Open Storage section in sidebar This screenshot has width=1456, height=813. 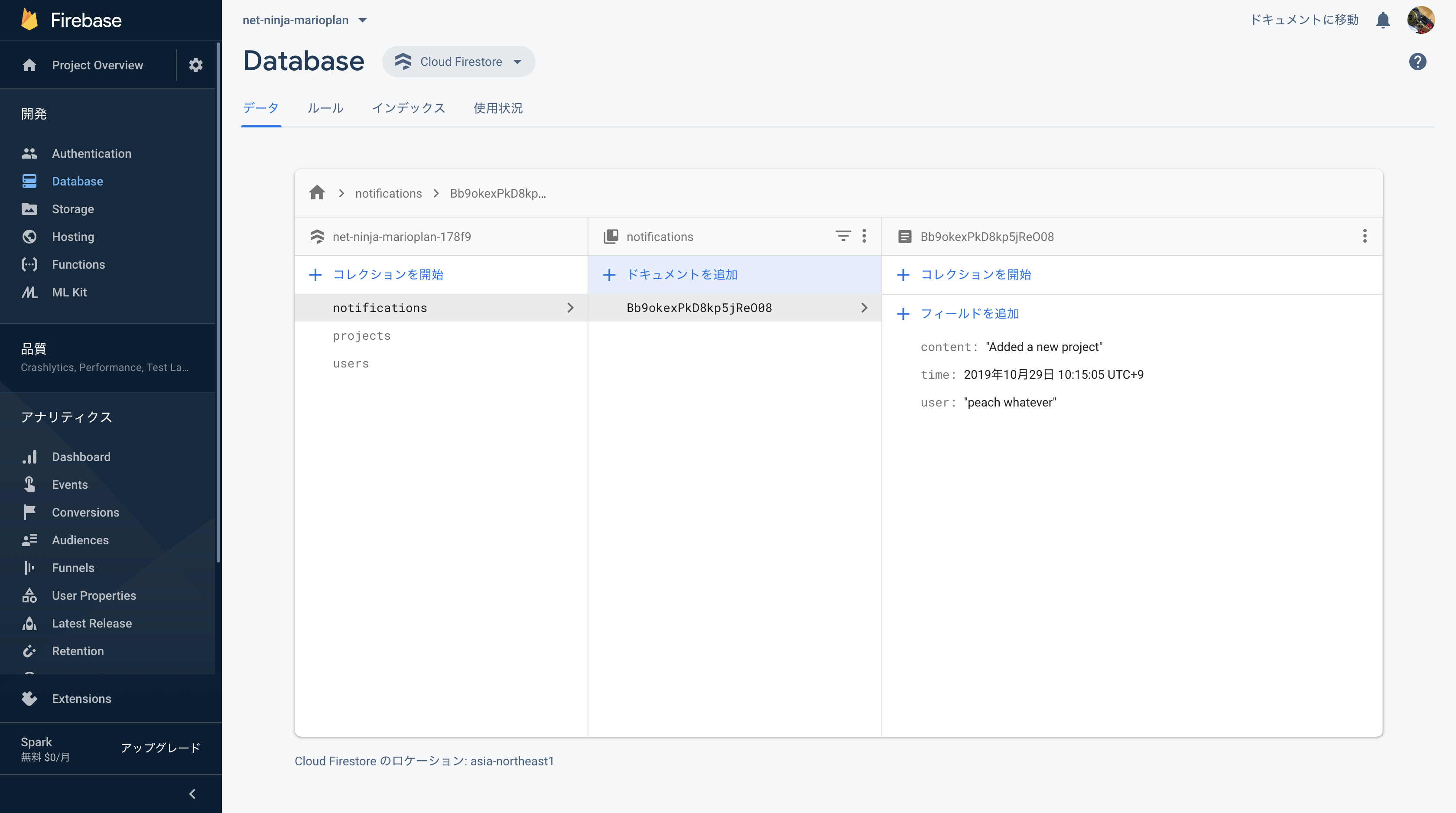73,208
